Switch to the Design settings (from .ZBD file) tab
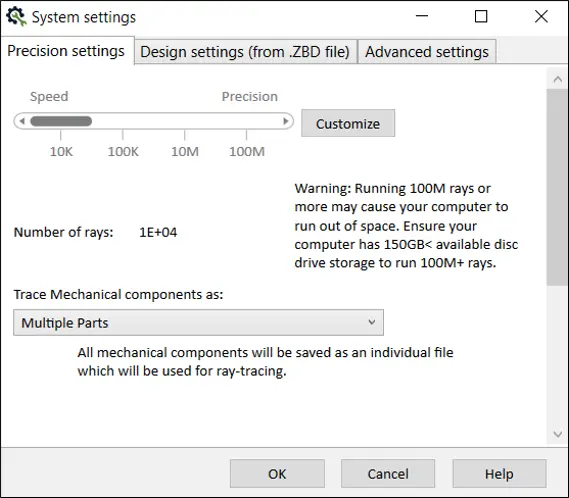This screenshot has height=498, width=569. pyautogui.click(x=245, y=52)
